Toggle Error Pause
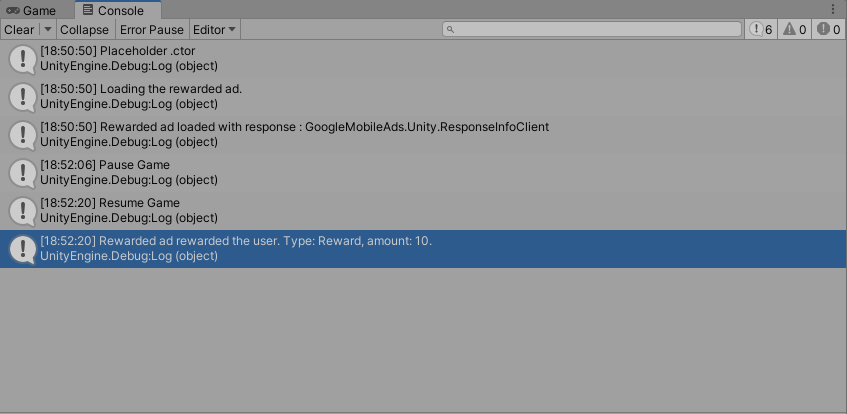Image resolution: width=847 pixels, height=414 pixels. [152, 30]
